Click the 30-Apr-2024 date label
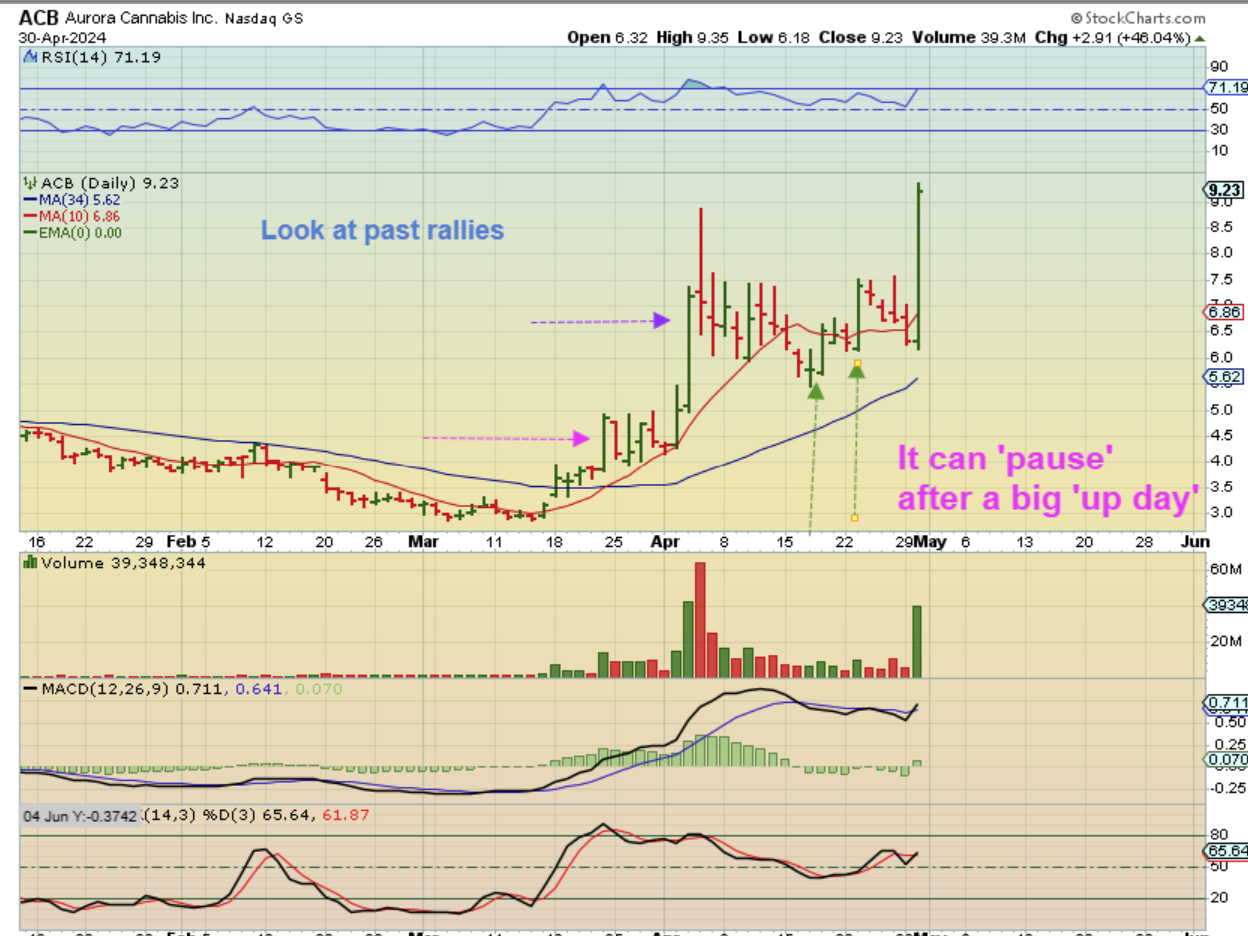The height and width of the screenshot is (936, 1248). 61,38
